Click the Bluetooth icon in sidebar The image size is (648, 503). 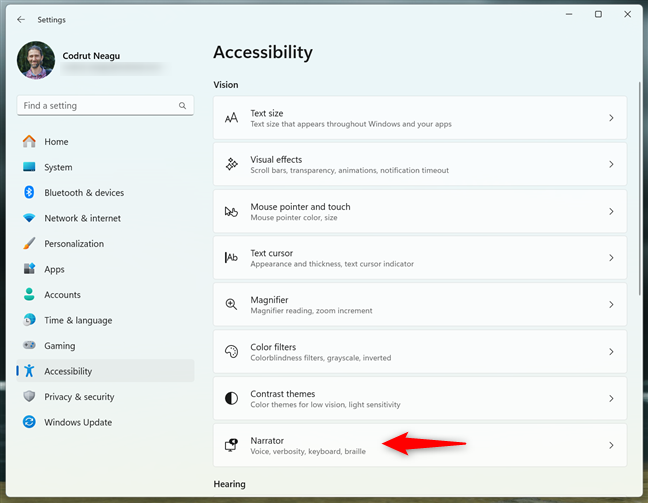pyautogui.click(x=29, y=192)
